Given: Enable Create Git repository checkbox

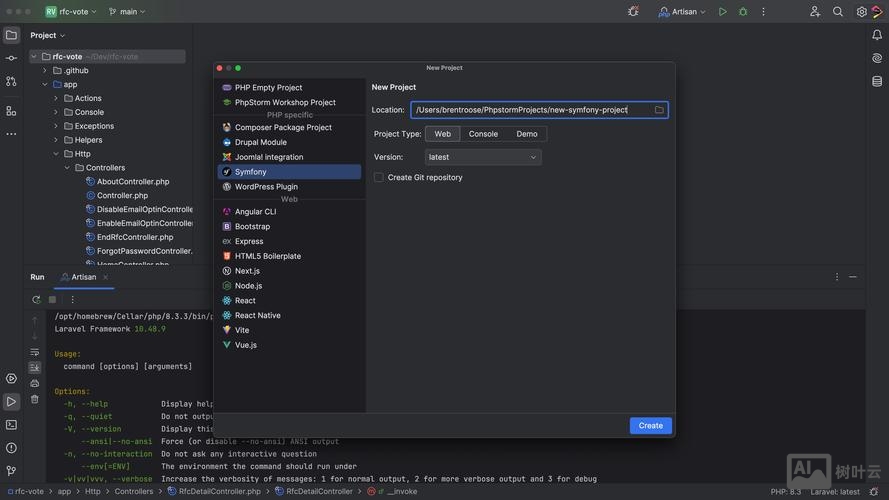Looking at the screenshot, I should coord(379,178).
